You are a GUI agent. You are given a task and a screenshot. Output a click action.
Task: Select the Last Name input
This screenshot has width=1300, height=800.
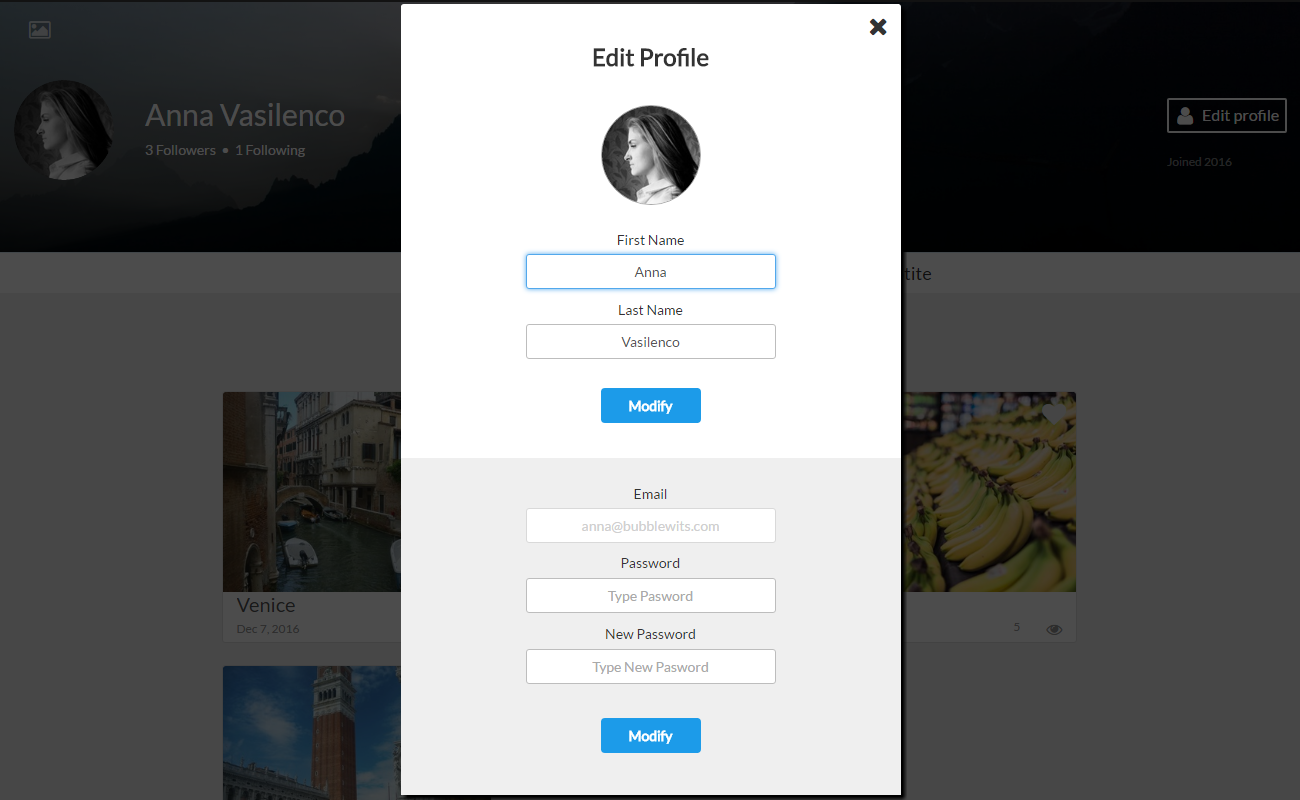651,342
